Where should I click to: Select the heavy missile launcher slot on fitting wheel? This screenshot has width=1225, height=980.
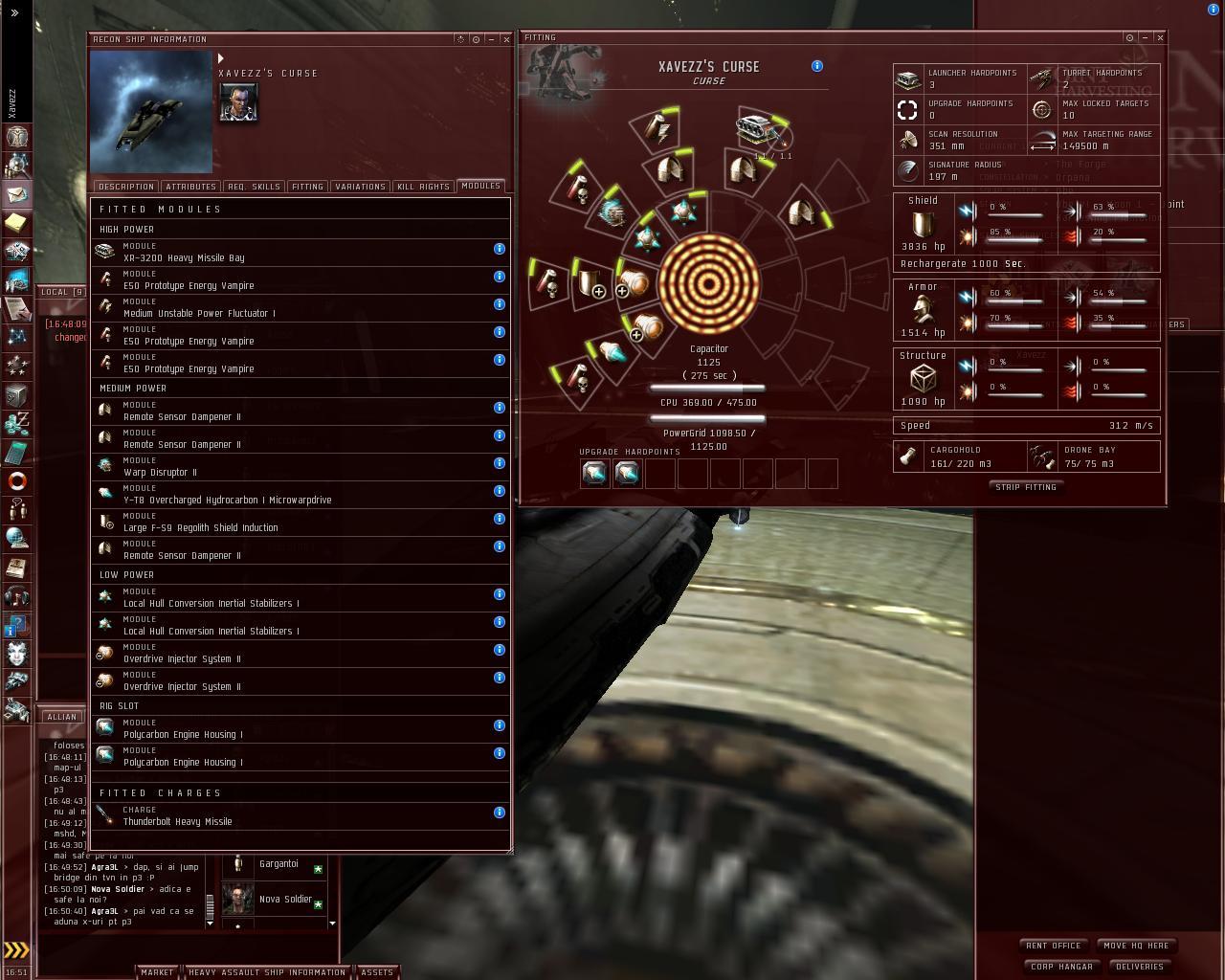tap(758, 128)
